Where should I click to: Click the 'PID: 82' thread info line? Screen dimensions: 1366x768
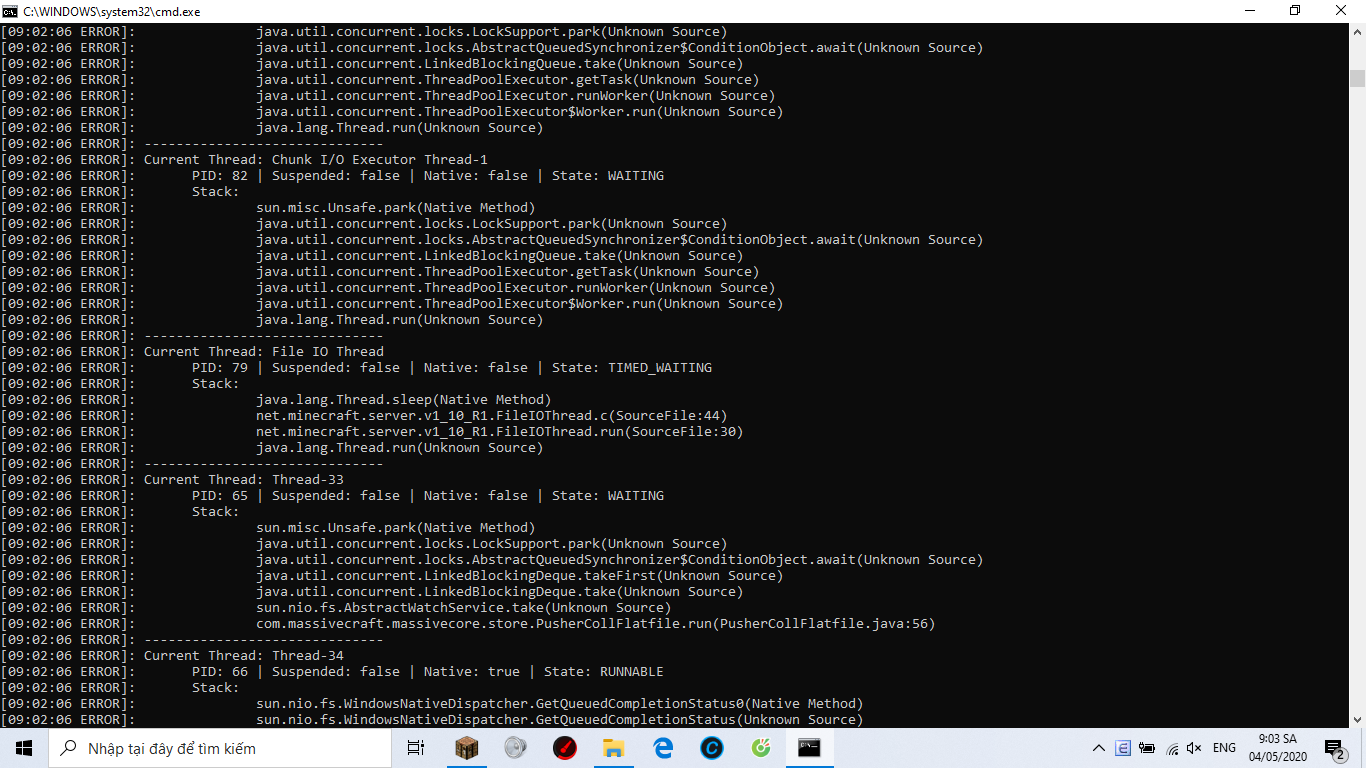point(428,176)
